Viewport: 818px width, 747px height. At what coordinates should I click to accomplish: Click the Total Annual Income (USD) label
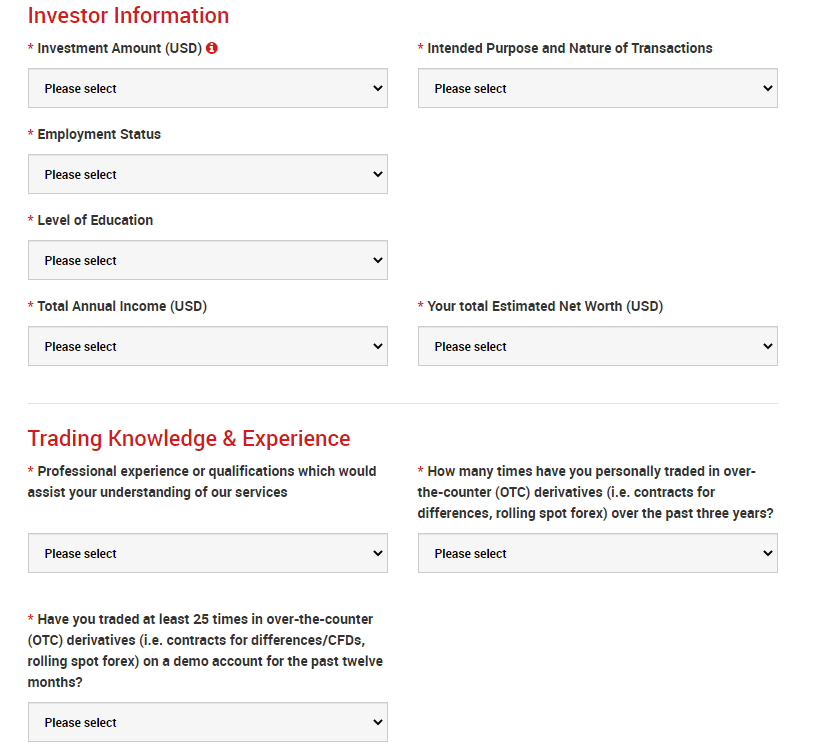click(x=122, y=306)
